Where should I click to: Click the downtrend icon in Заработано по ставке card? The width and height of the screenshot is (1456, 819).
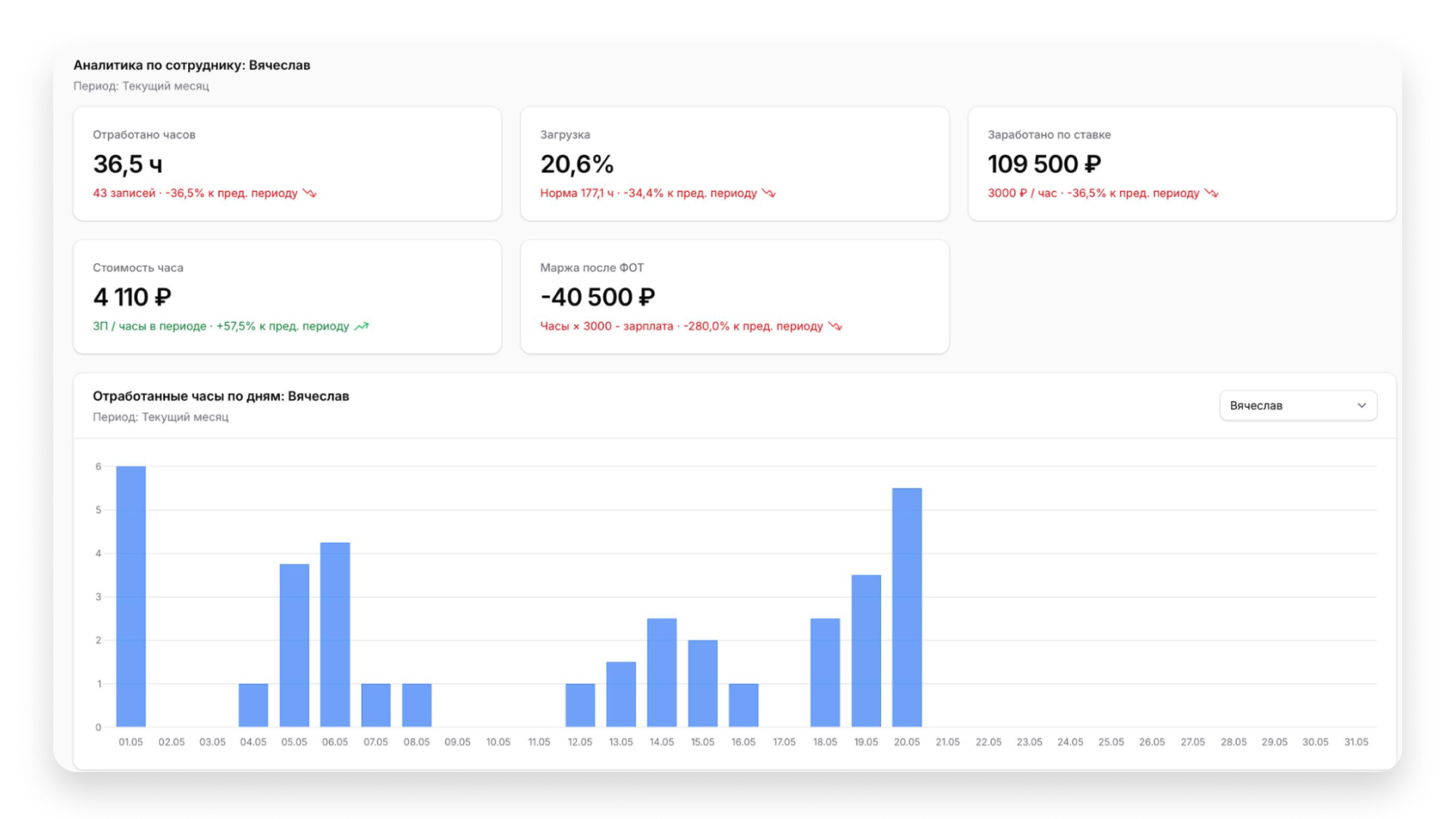1212,193
